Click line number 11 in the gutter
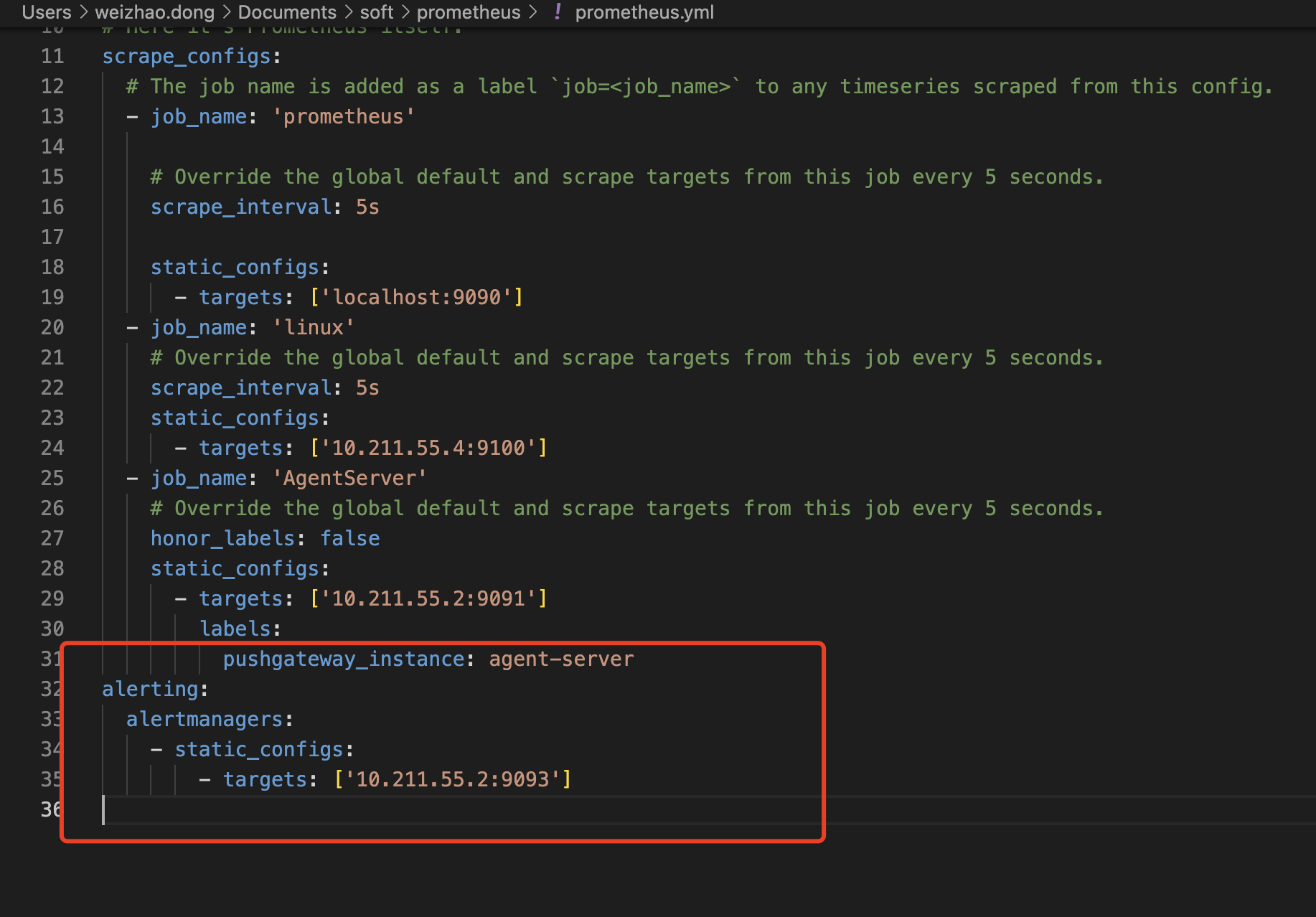This screenshot has width=1316, height=917. point(52,56)
